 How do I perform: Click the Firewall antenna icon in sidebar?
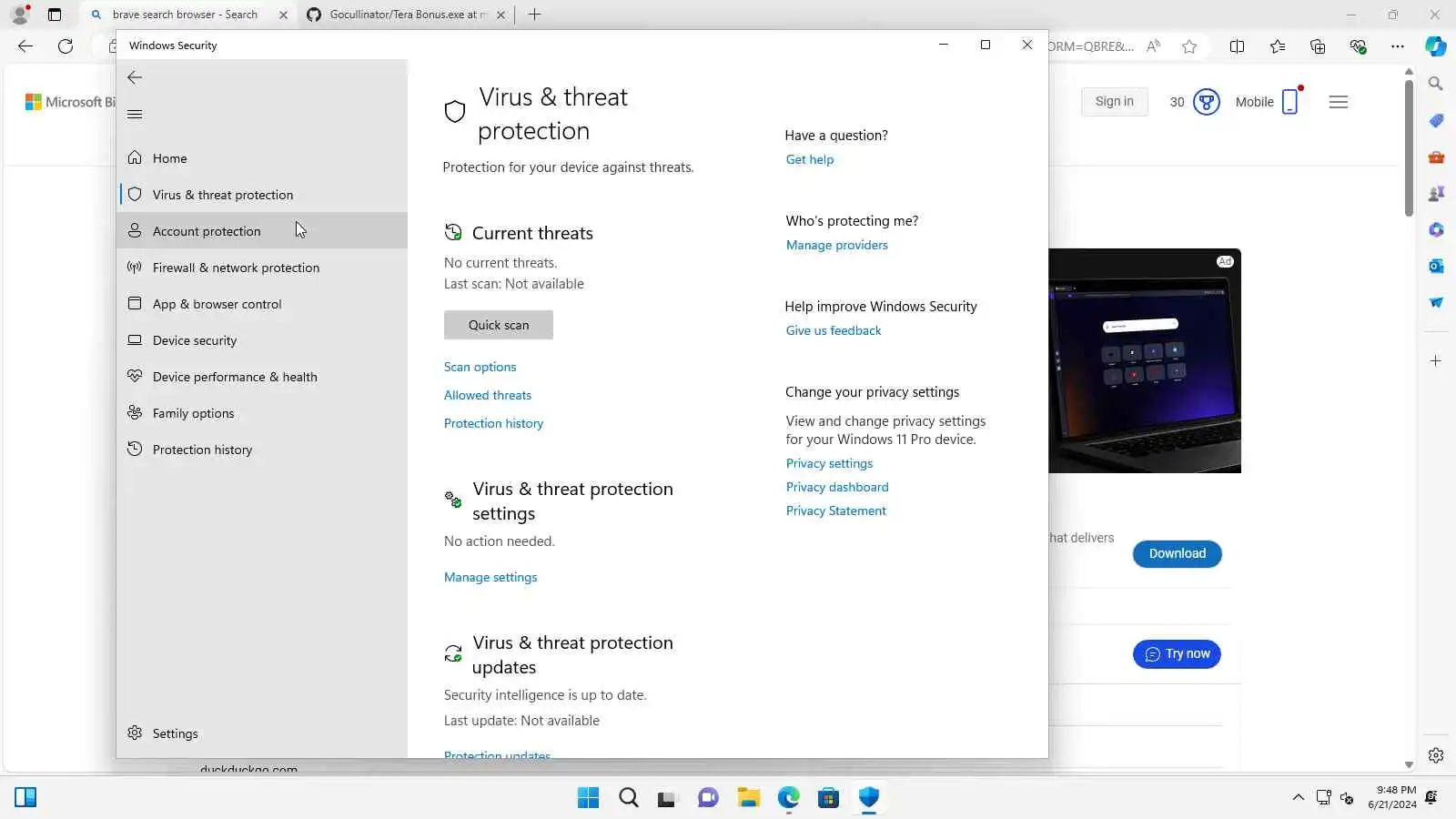[x=135, y=267]
